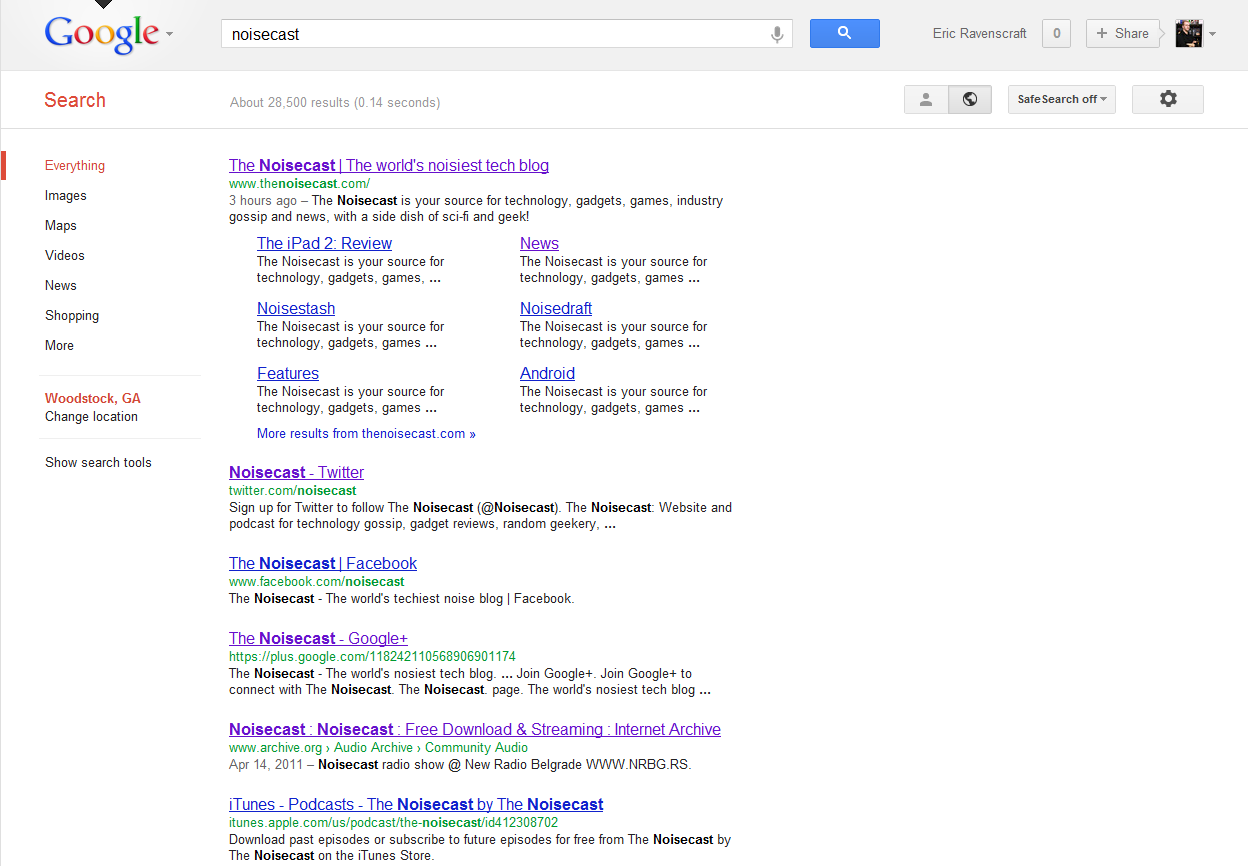1248x866 pixels.
Task: Click the blue magnifier search button
Action: click(x=845, y=33)
